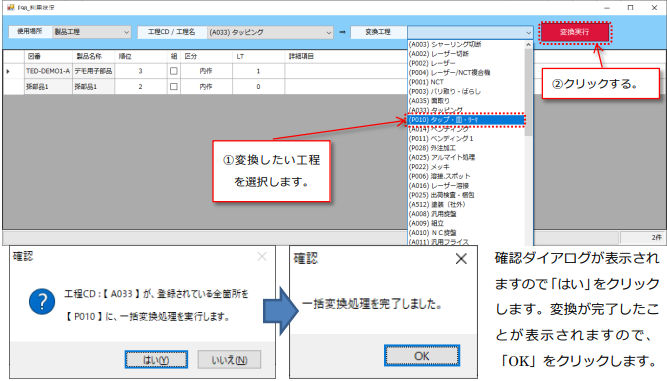Click the application icon in title bar
The width and height of the screenshot is (667, 381).
[11, 7]
